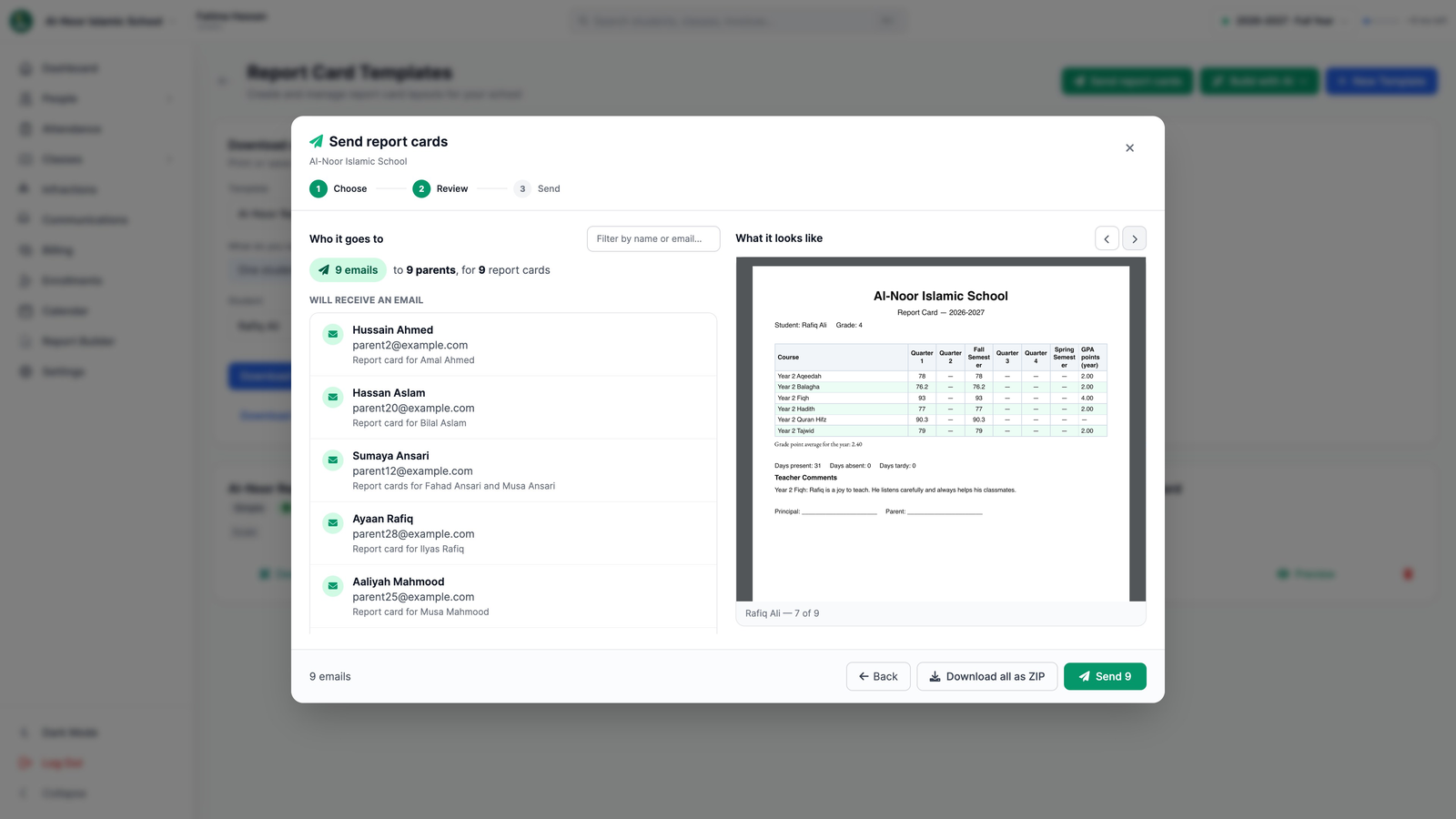This screenshot has width=1456, height=819.
Task: Select Aaliyah Mahmood name
Action: [399, 581]
